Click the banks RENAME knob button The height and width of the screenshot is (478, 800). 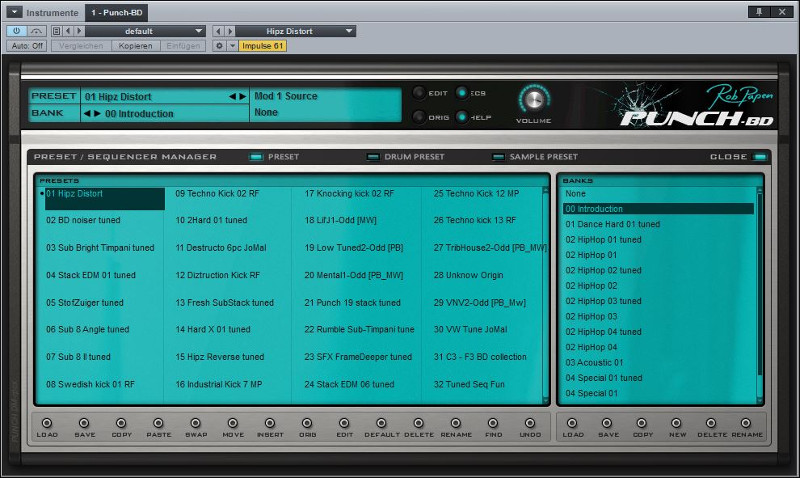746,423
